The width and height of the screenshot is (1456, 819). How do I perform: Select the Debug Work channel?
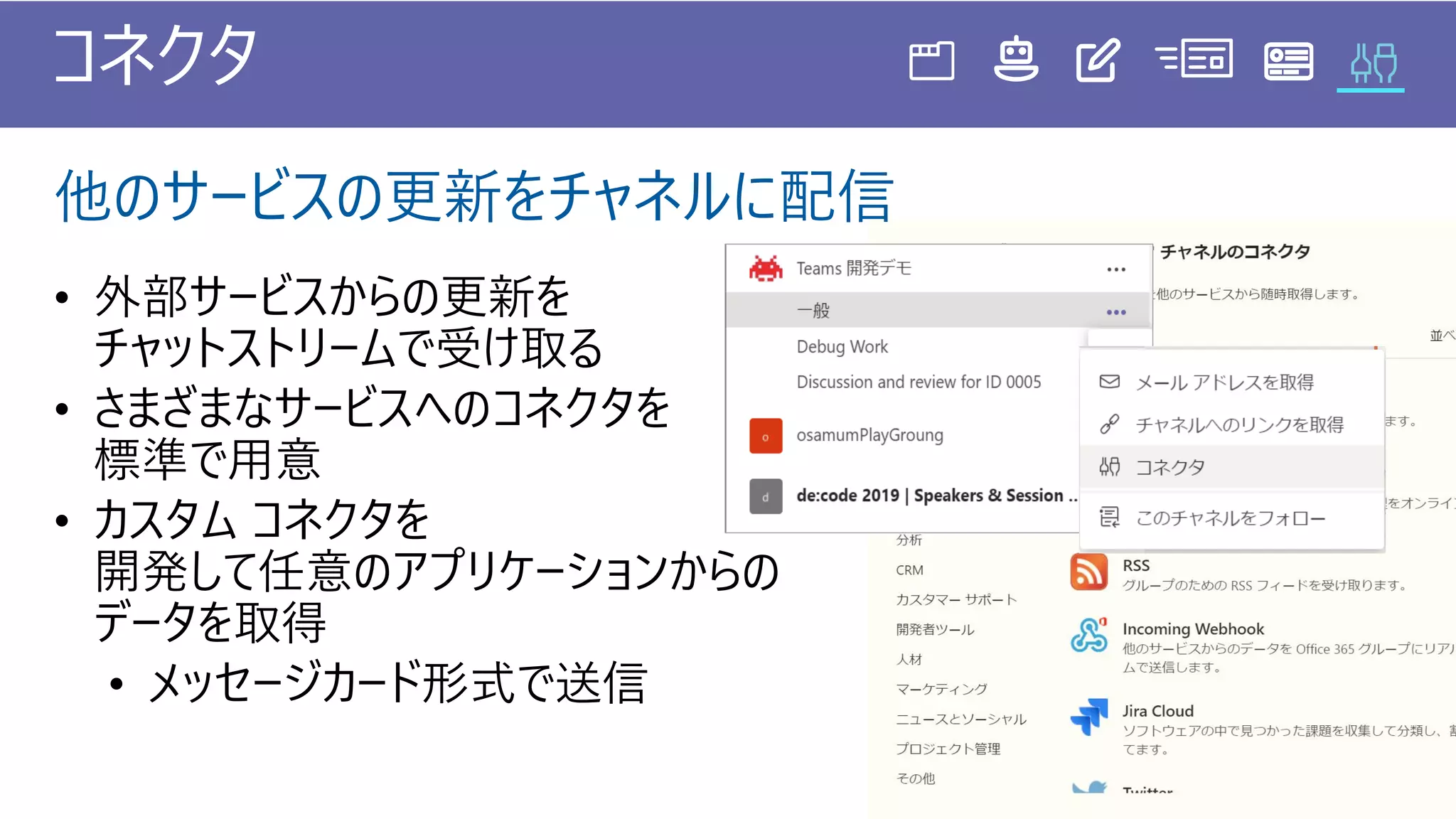[x=842, y=347]
